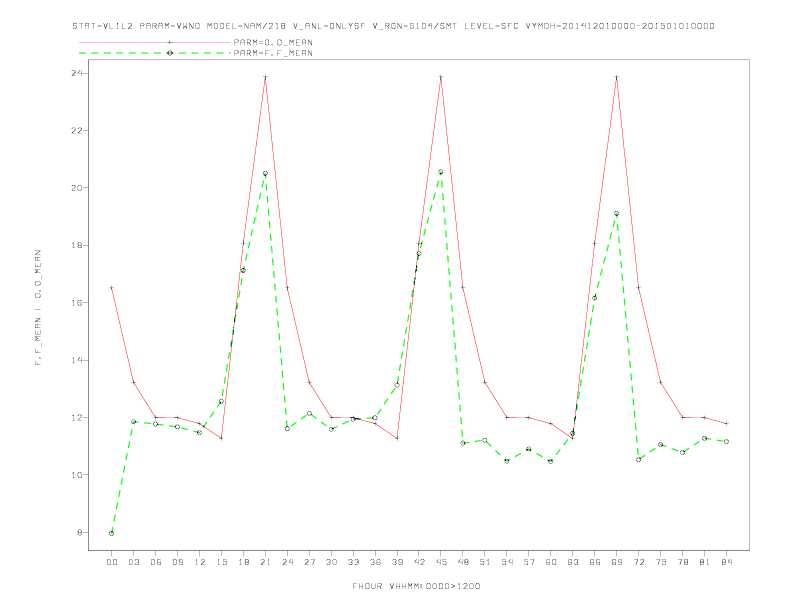792x612 pixels.
Task: Click x-axis tick label 54
Action: coord(507,562)
